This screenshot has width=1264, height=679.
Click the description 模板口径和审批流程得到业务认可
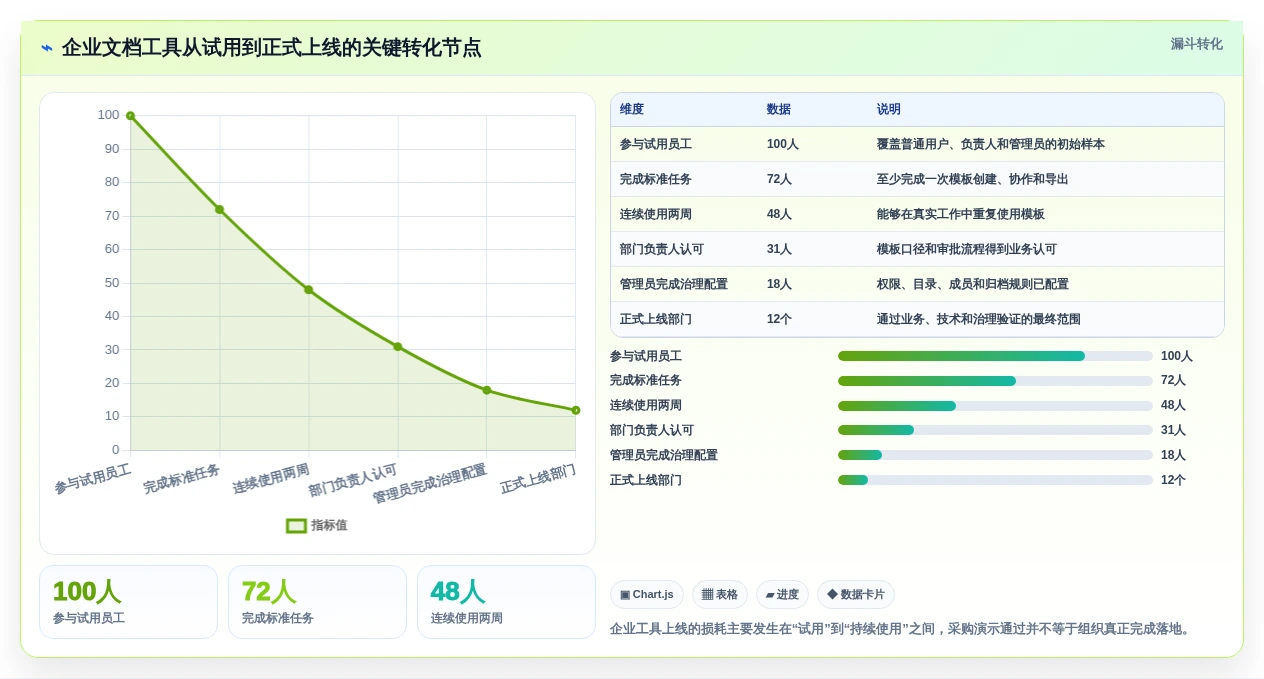(967, 249)
